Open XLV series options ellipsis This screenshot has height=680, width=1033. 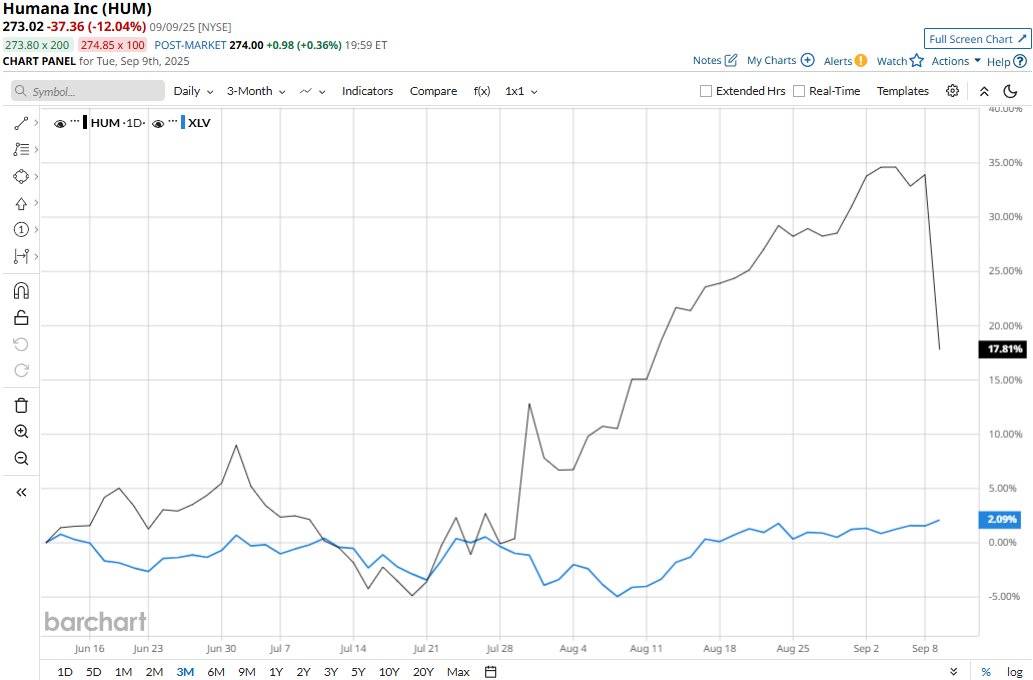[173, 121]
